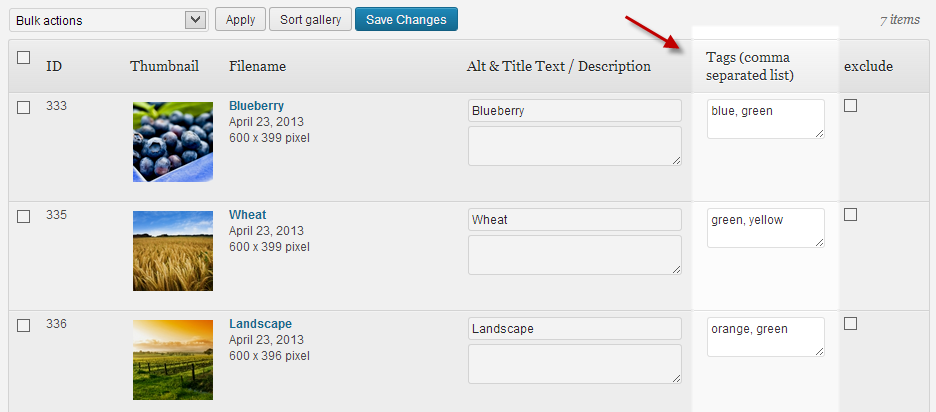Image resolution: width=936 pixels, height=412 pixels.
Task: Open the Wheat filename link
Action: tap(248, 215)
